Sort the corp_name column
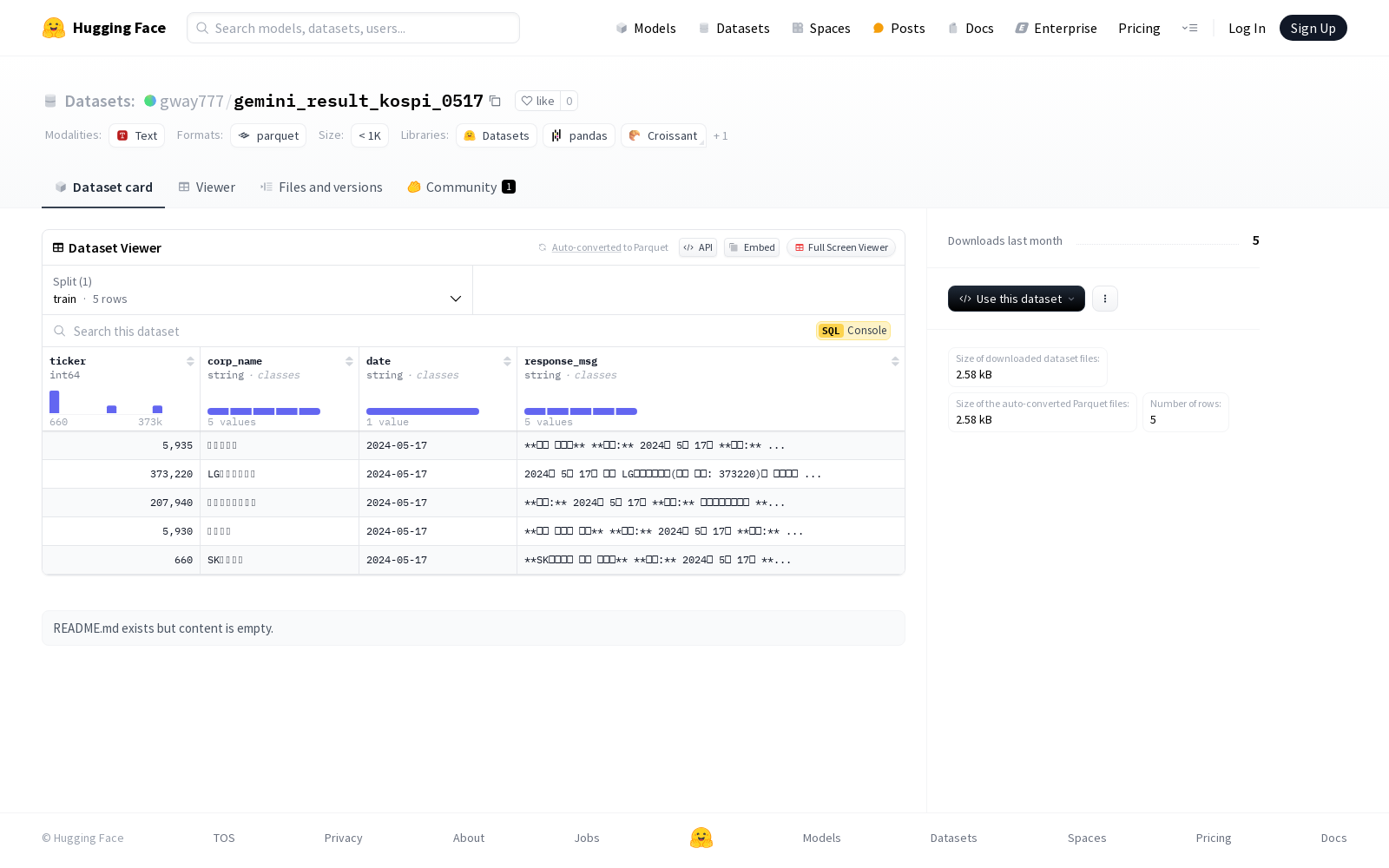This screenshot has width=1389, height=868. point(349,361)
